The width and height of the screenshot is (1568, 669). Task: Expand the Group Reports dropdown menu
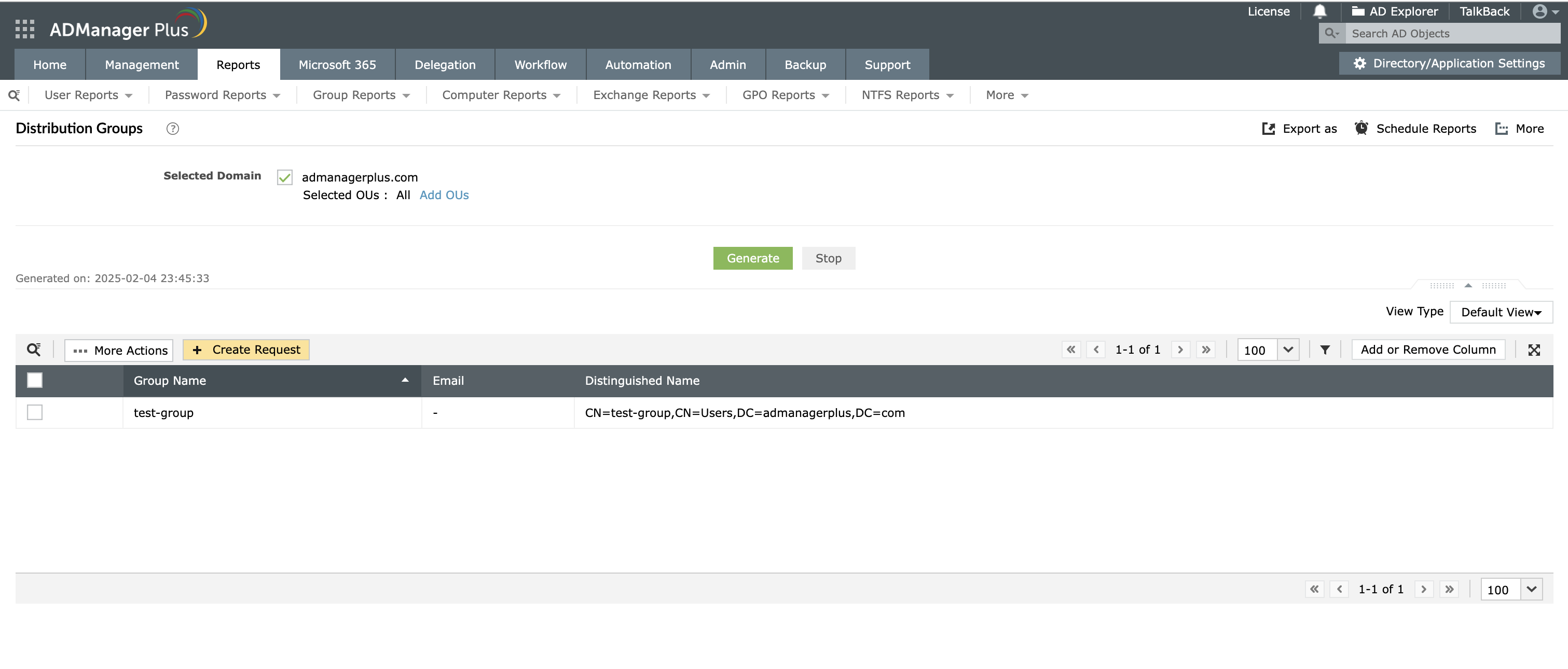361,95
